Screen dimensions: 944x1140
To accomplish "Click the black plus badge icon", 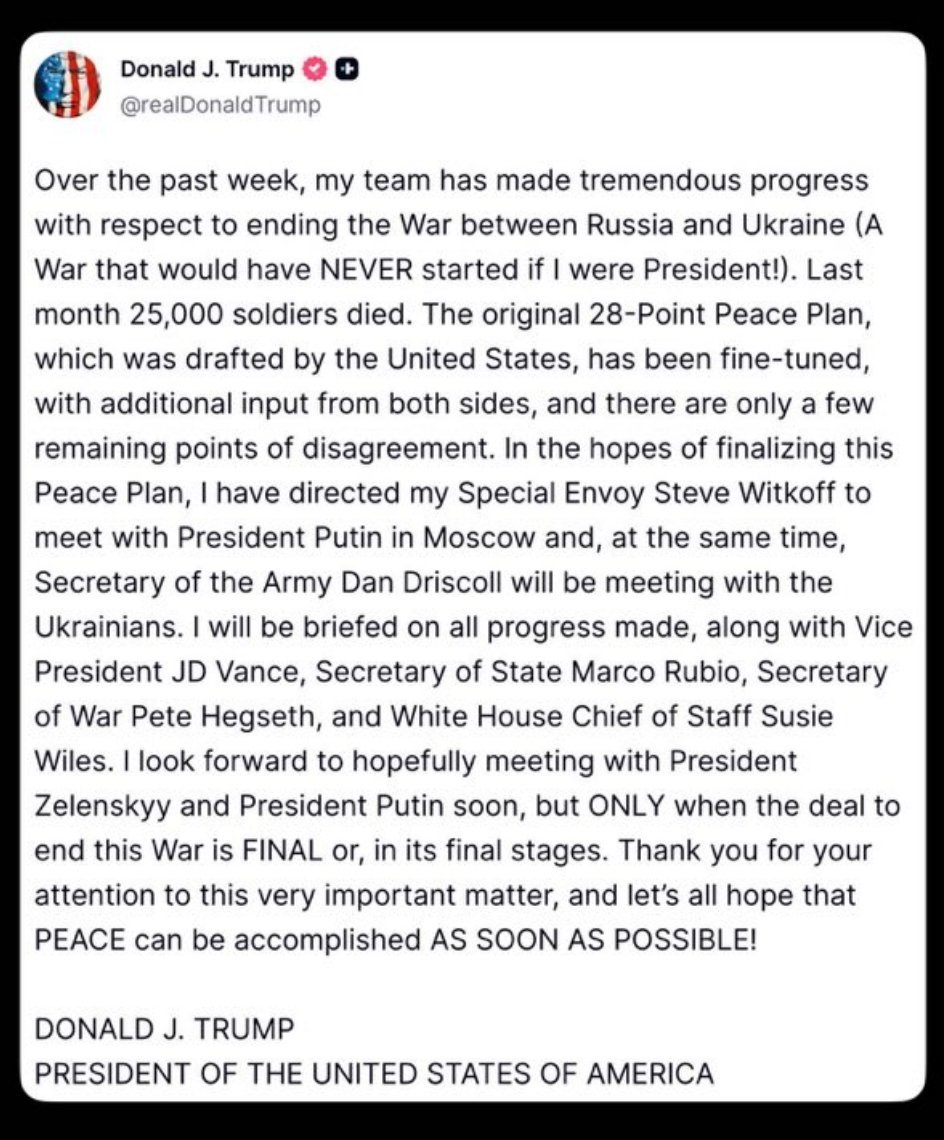I will click(349, 69).
